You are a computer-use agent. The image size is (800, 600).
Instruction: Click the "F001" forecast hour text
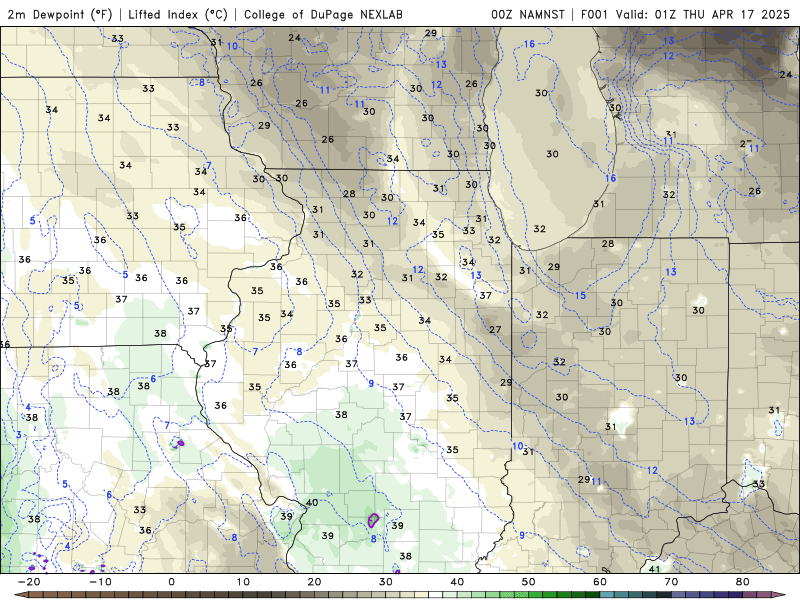click(594, 14)
